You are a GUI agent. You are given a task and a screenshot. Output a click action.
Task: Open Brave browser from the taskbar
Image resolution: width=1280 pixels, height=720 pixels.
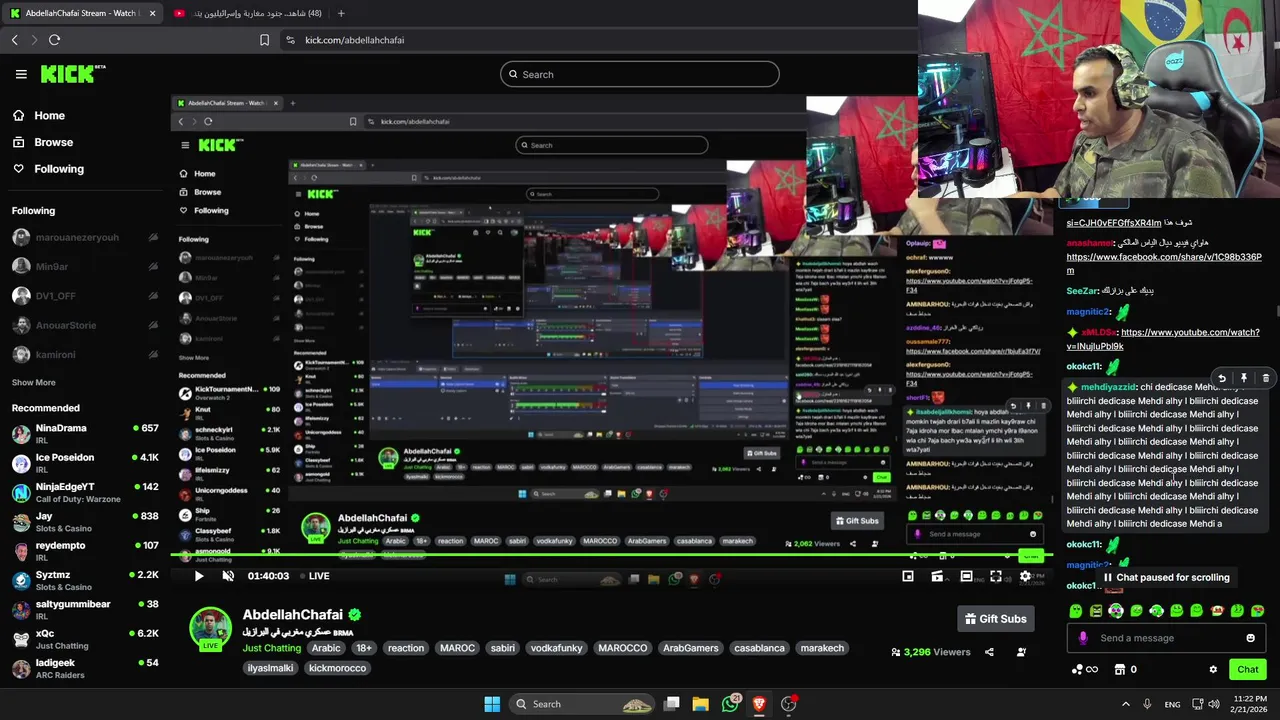(758, 704)
